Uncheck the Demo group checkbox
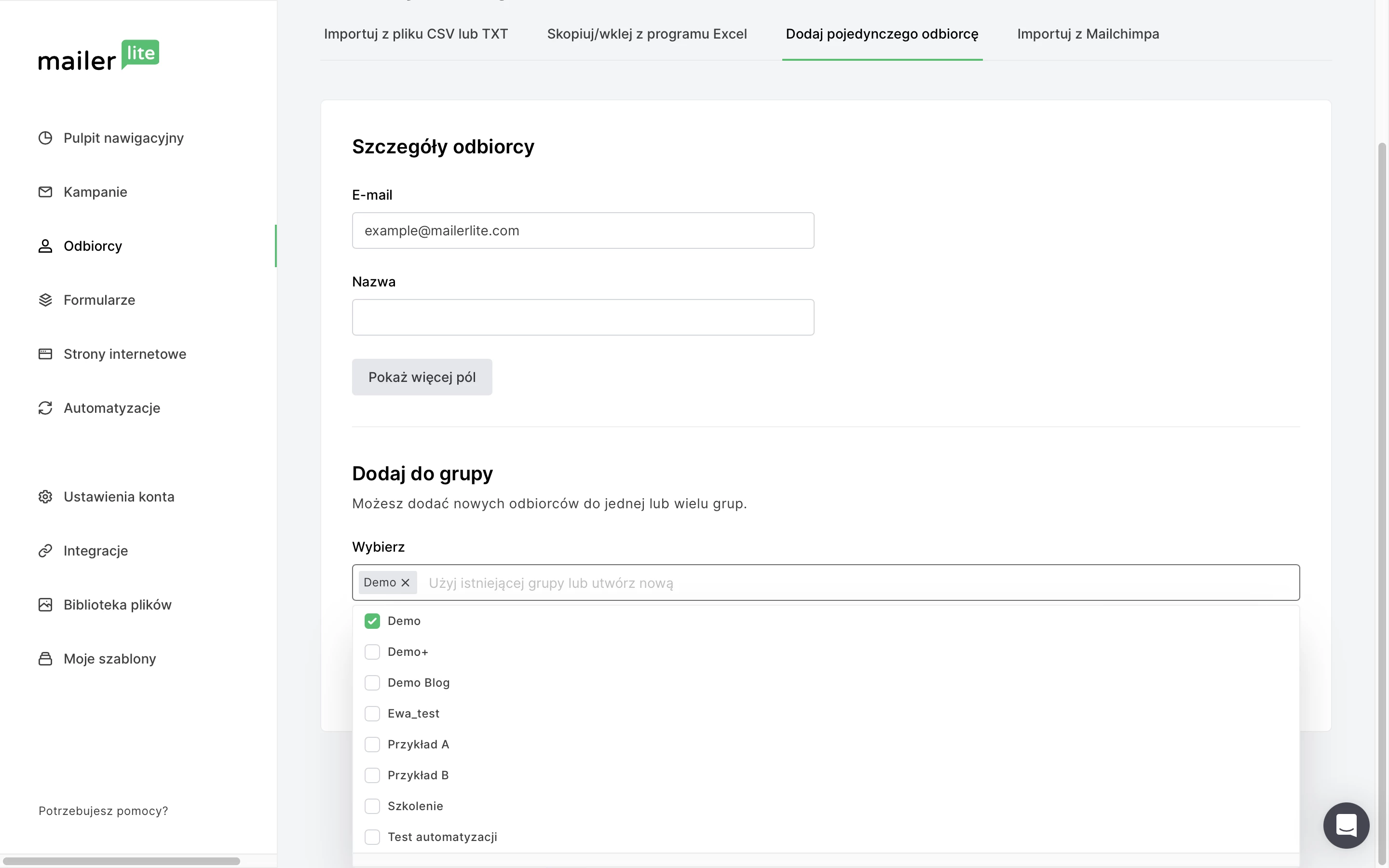Viewport: 1389px width, 868px height. 372,621
